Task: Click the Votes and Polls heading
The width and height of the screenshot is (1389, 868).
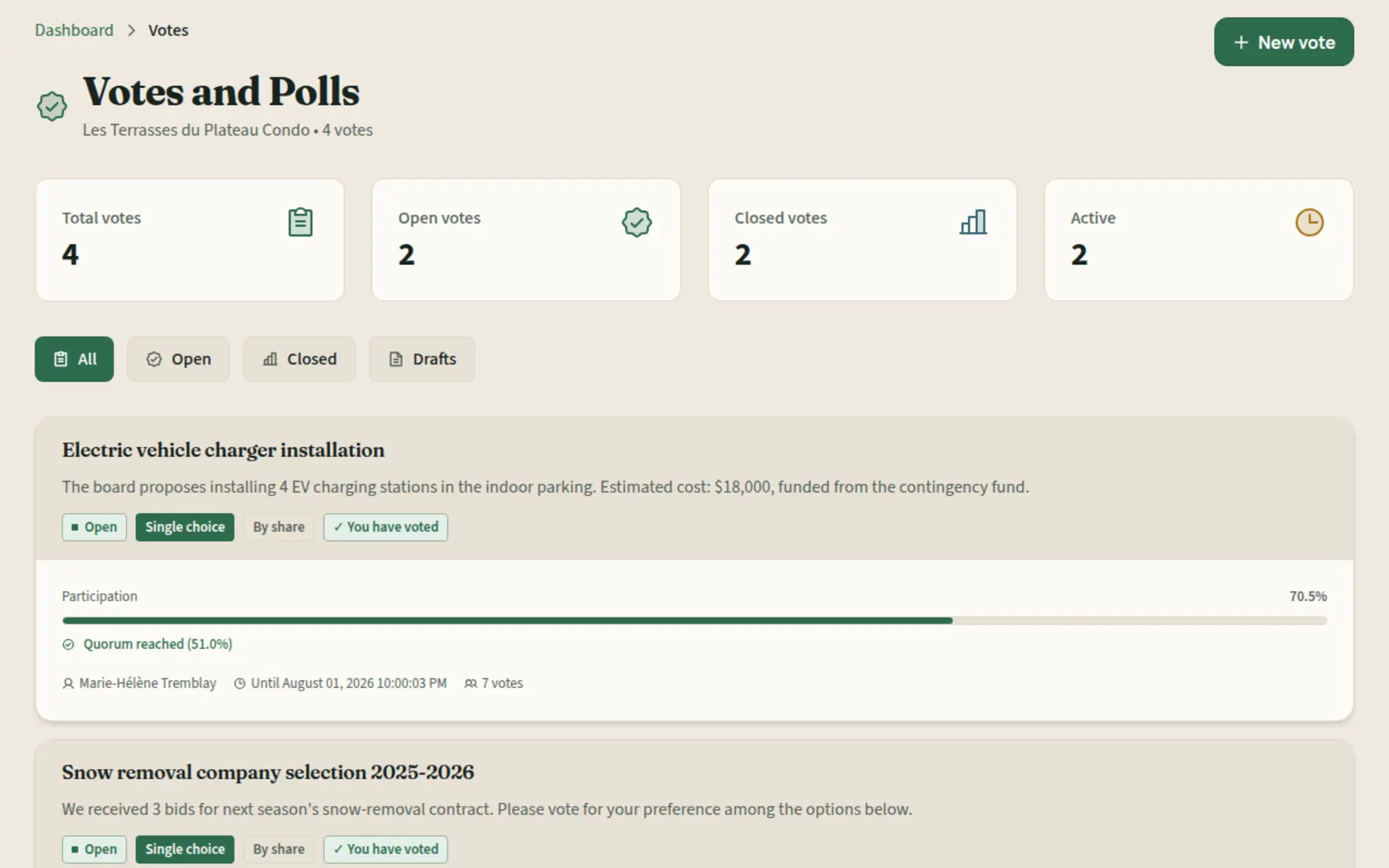Action: click(221, 92)
